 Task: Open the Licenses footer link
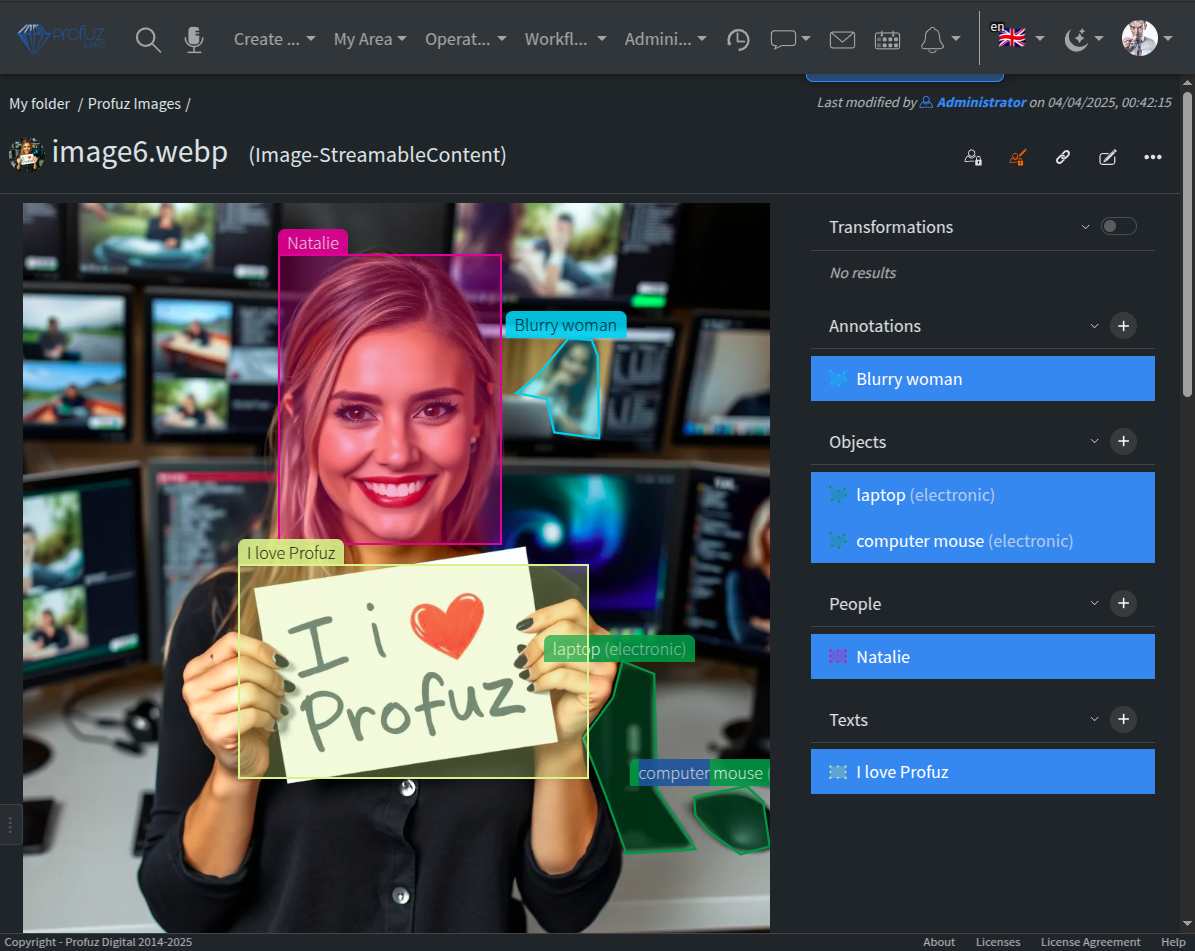click(998, 942)
